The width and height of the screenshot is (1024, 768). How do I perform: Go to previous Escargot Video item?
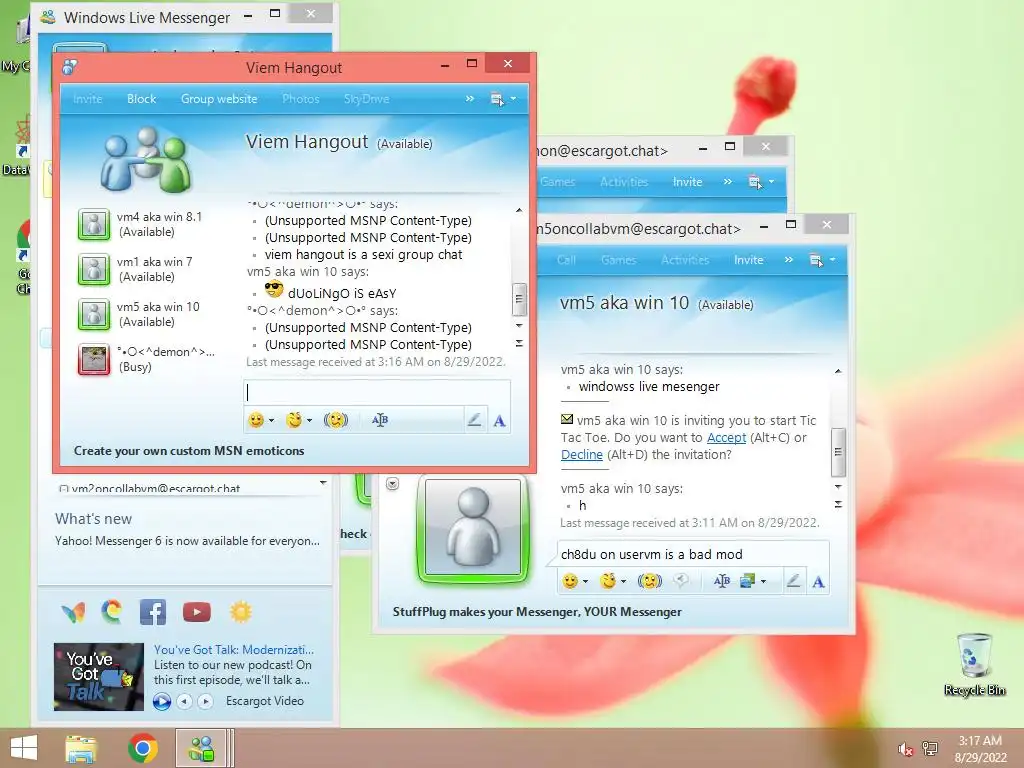(185, 701)
